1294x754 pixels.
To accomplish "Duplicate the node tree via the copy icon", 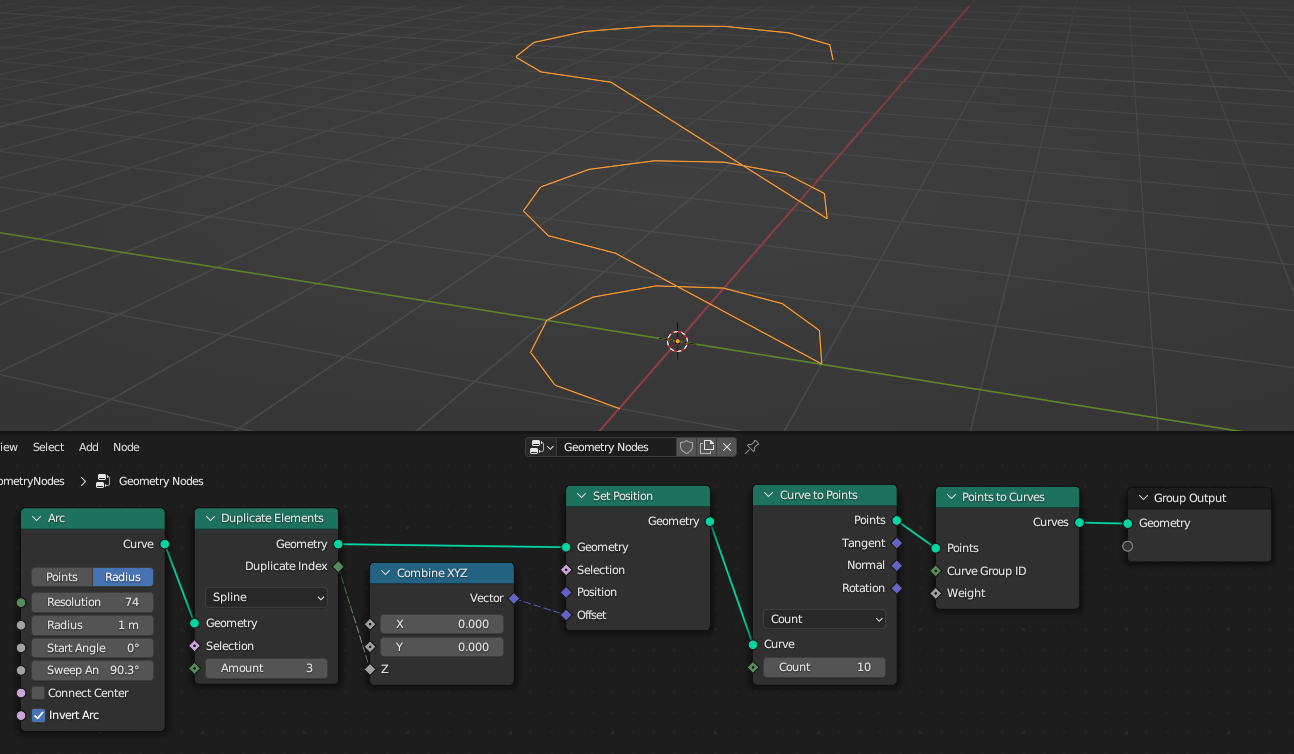I will tap(706, 446).
